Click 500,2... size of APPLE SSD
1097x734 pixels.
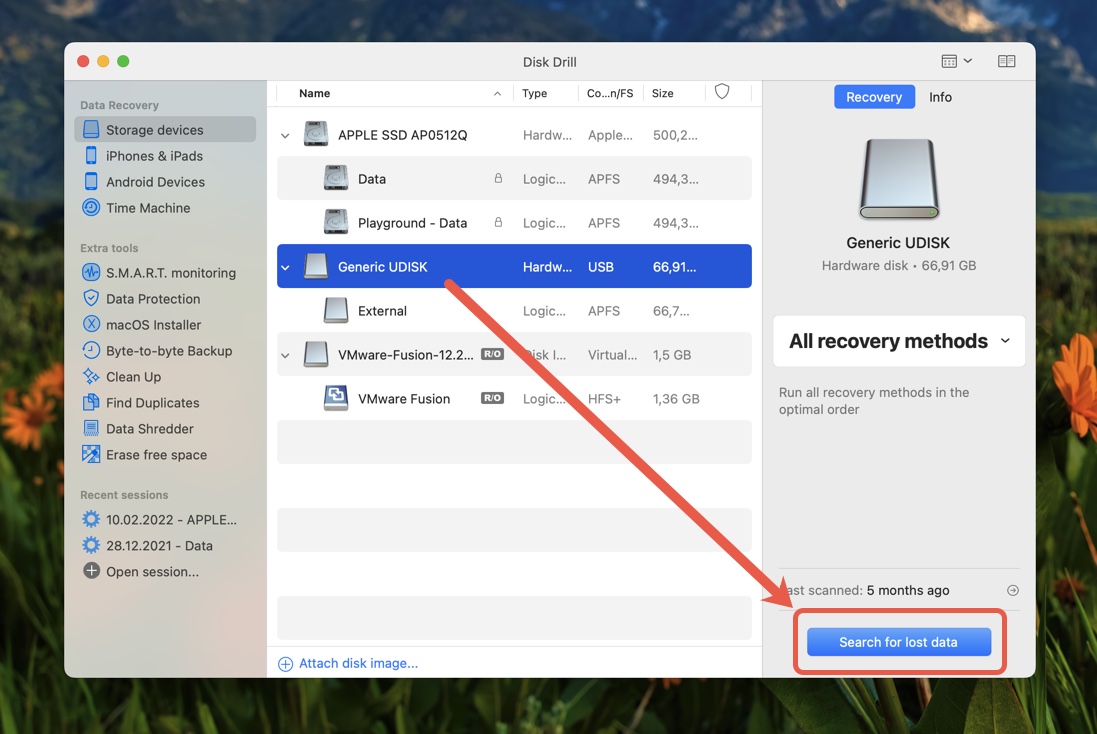pyautogui.click(x=674, y=135)
